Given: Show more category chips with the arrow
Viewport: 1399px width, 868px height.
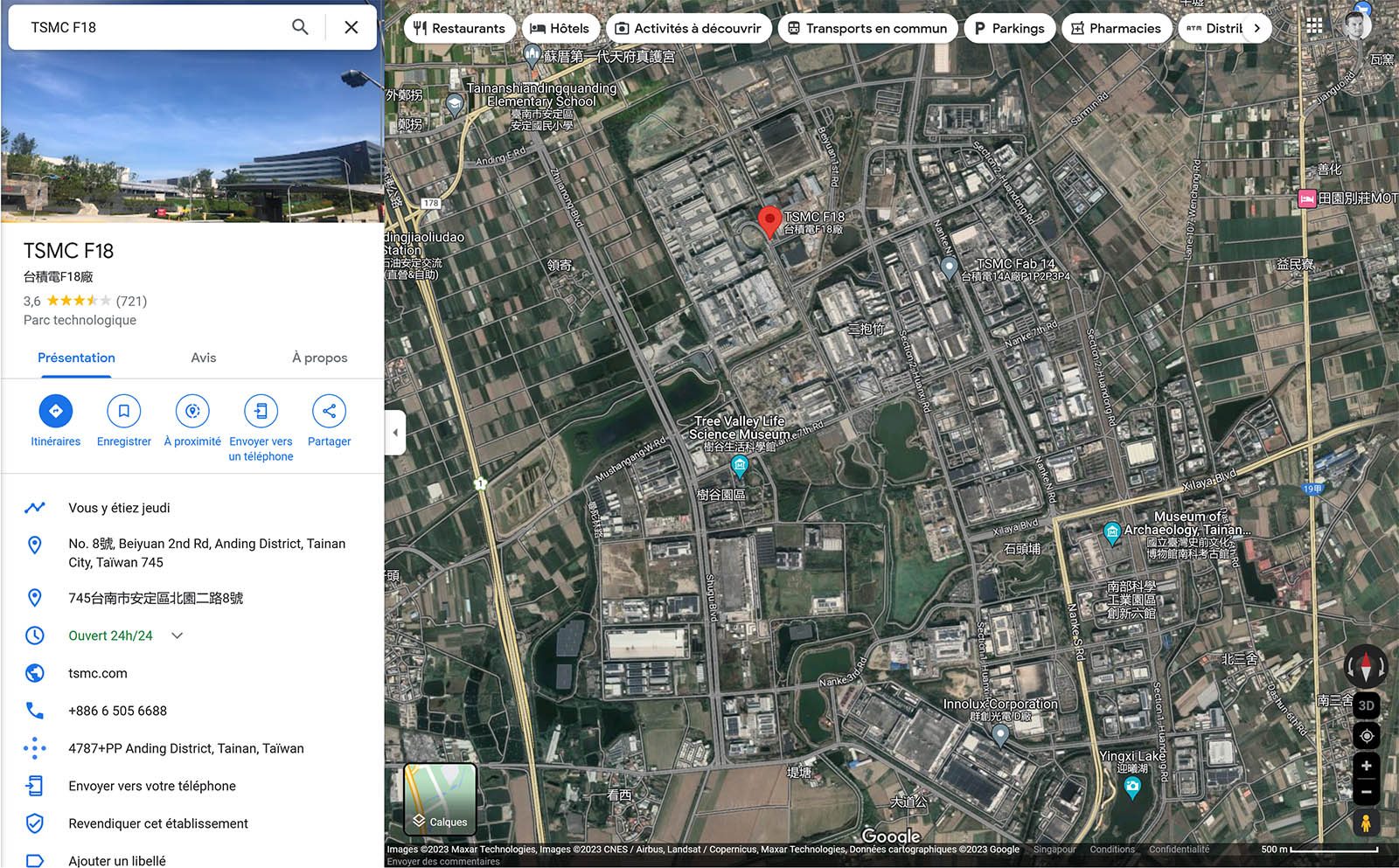Looking at the screenshot, I should (1256, 28).
